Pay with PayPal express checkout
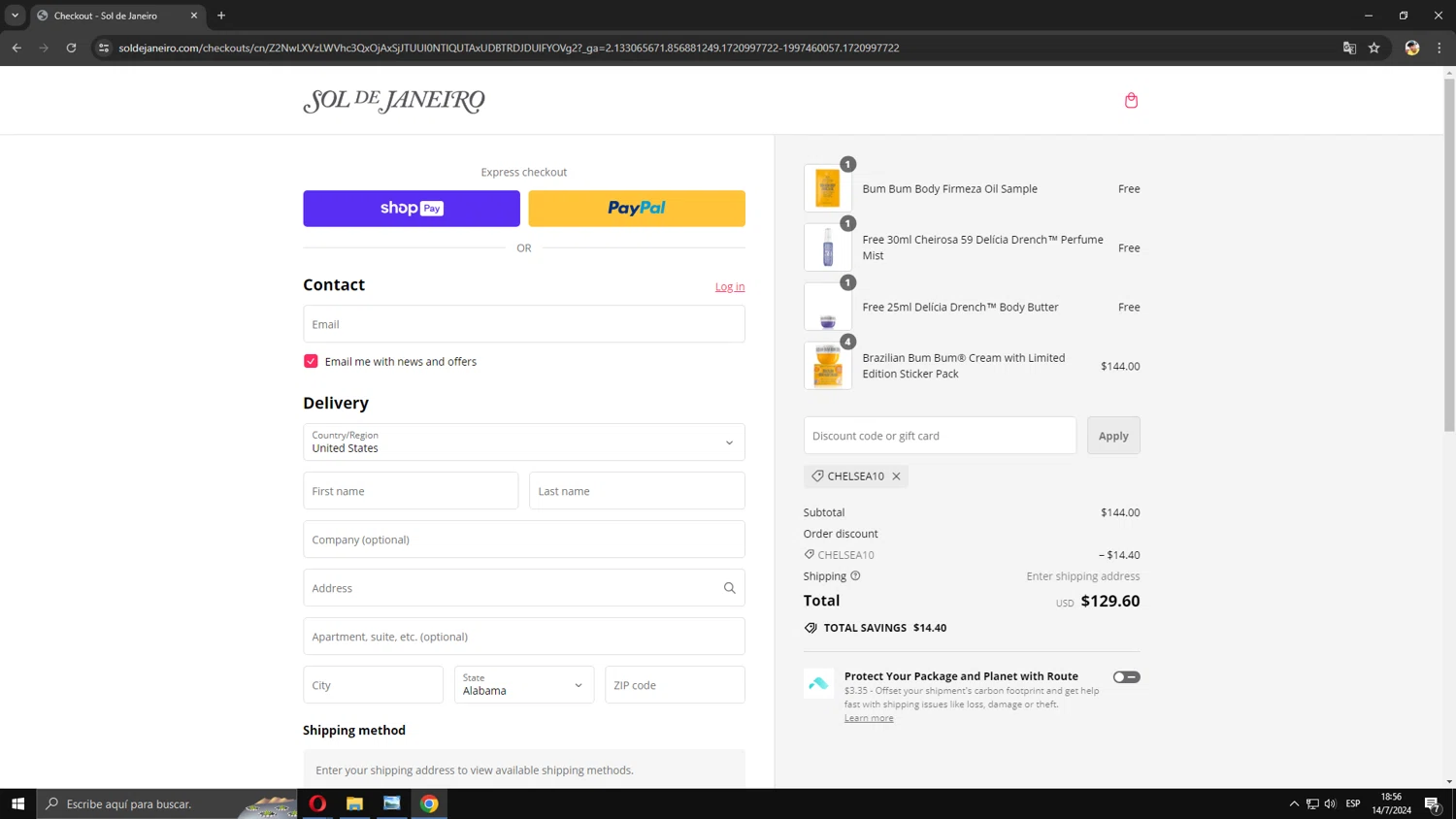This screenshot has height=819, width=1456. (x=637, y=209)
